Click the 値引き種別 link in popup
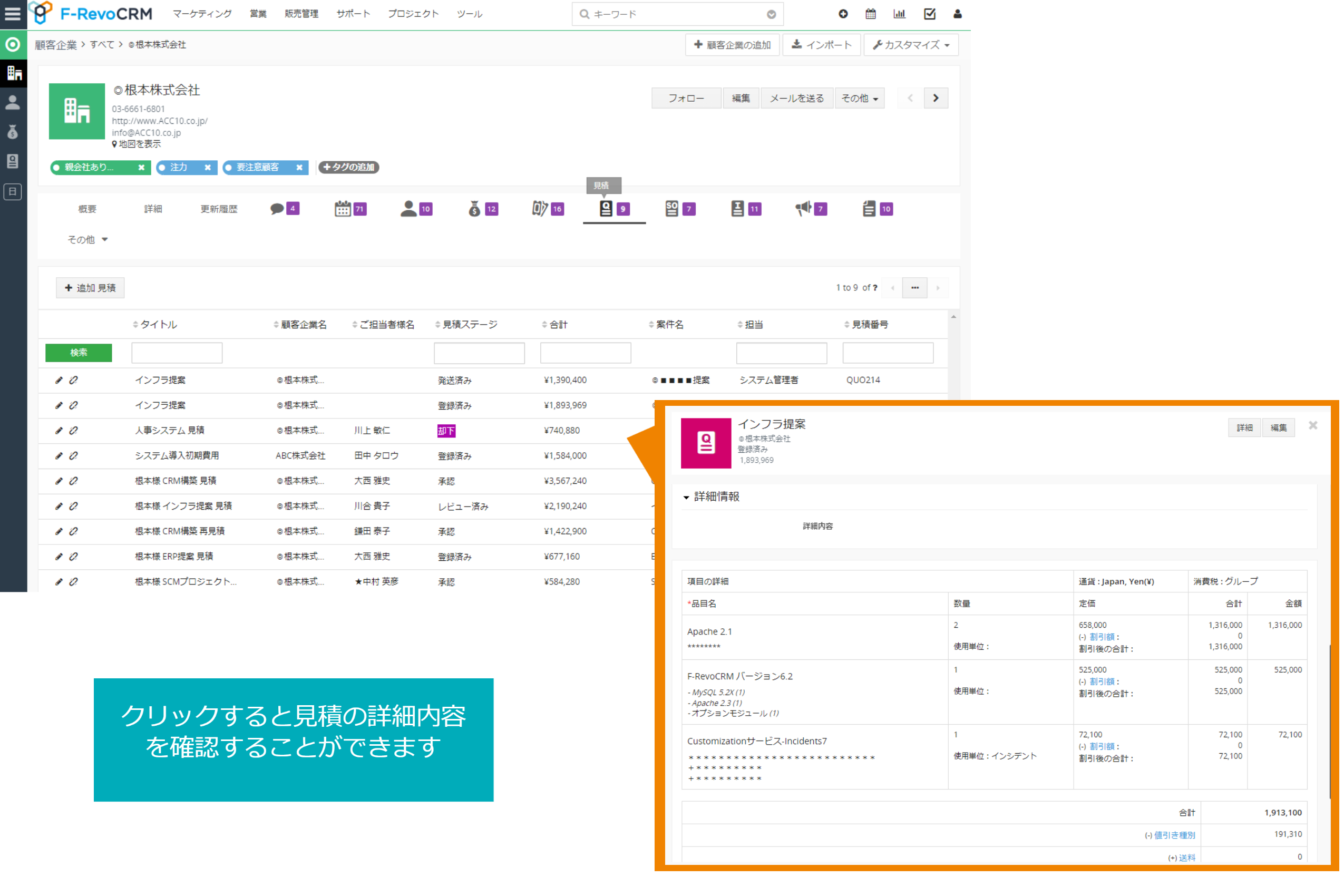The image size is (1344, 896). pos(1174,835)
